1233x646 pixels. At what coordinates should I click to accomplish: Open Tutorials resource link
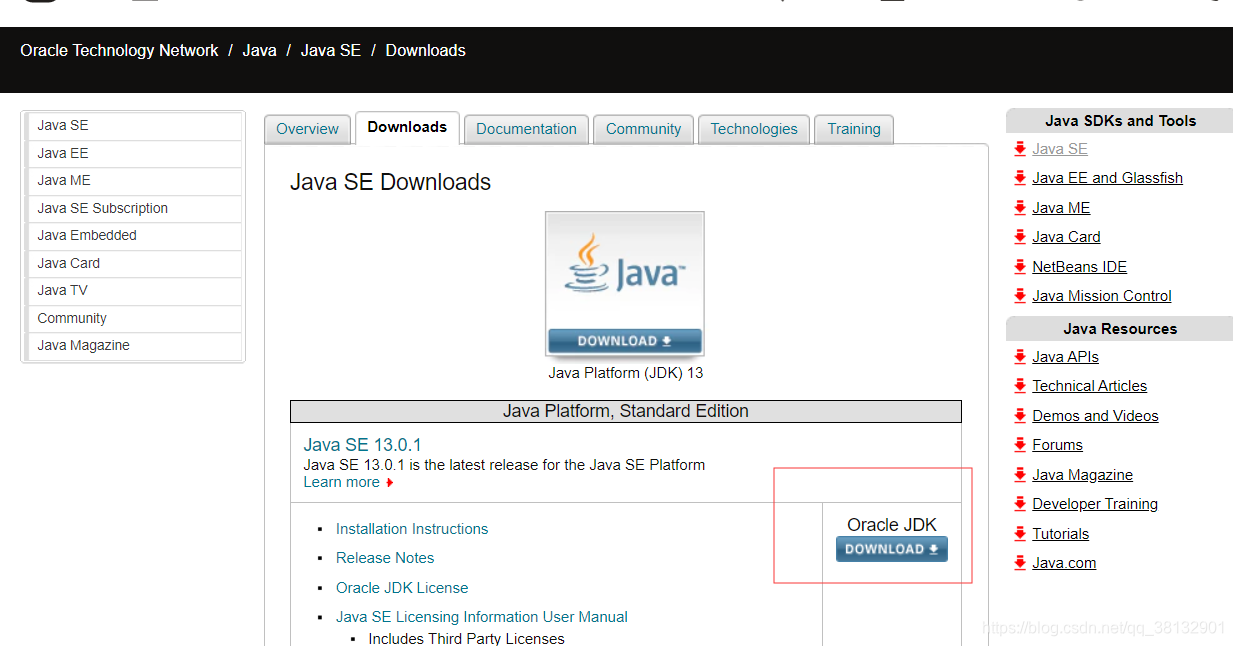[1060, 534]
